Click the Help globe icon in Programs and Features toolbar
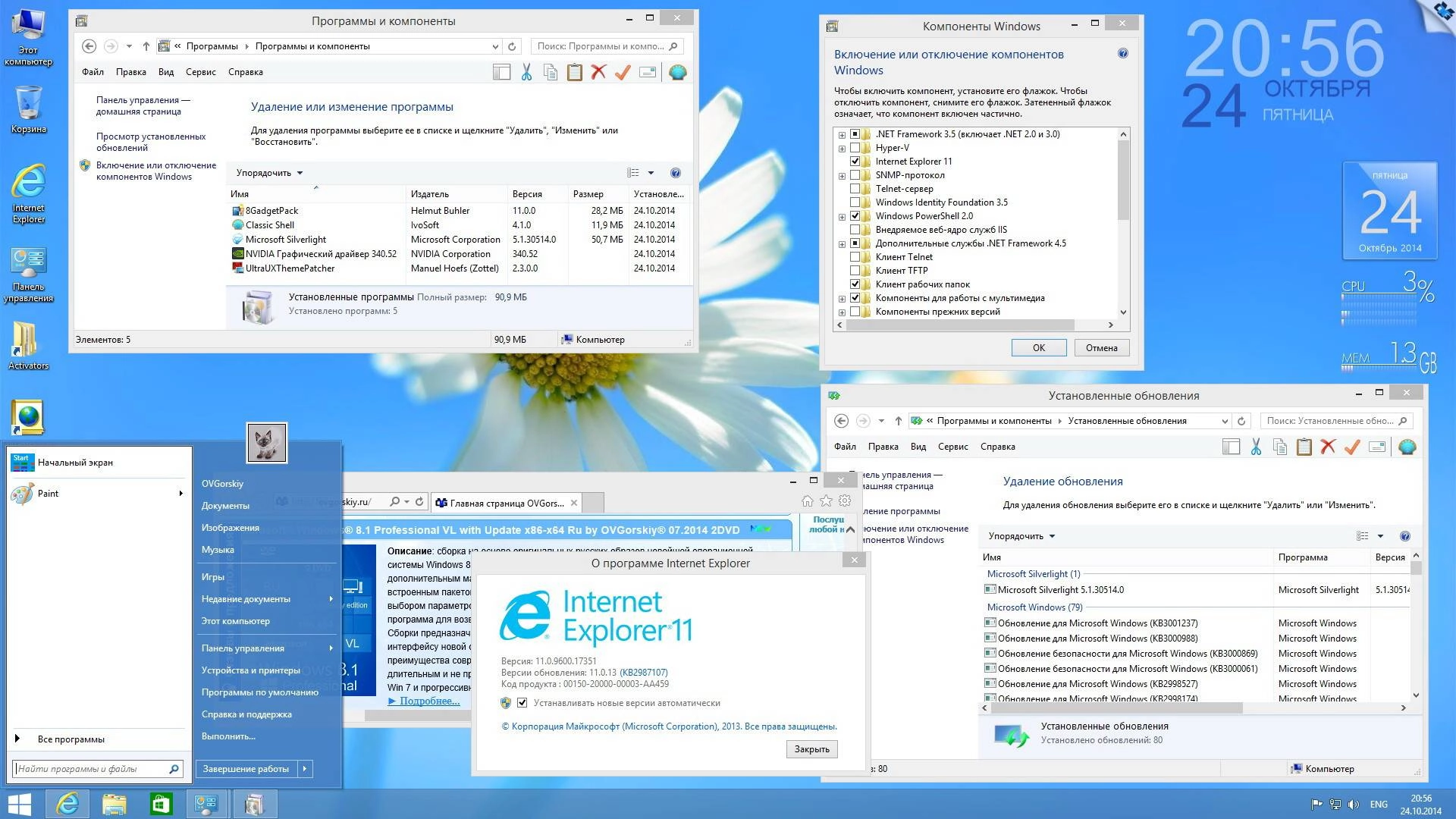 pos(677,72)
